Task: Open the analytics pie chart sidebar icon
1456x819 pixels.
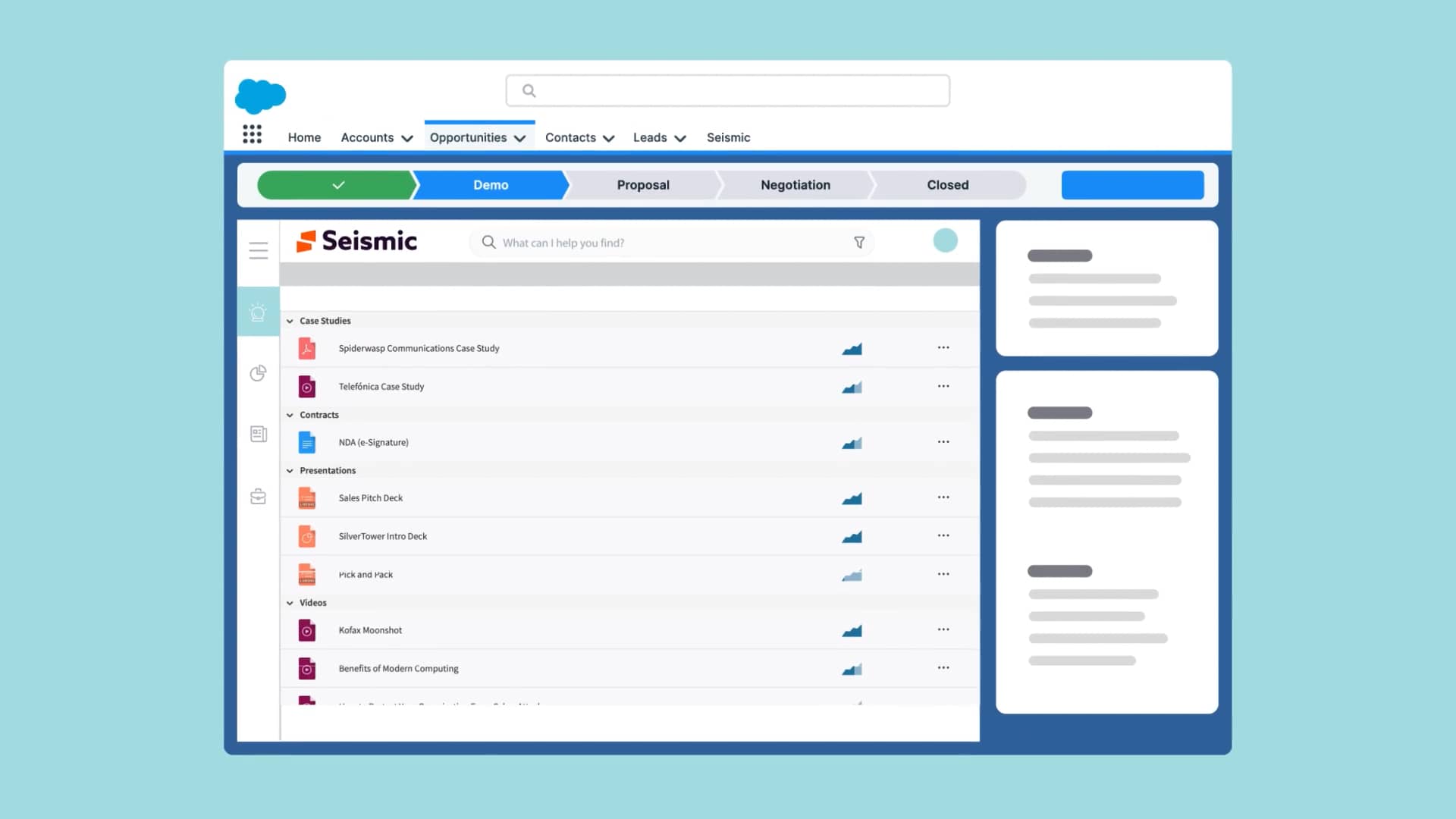Action: coord(258,373)
